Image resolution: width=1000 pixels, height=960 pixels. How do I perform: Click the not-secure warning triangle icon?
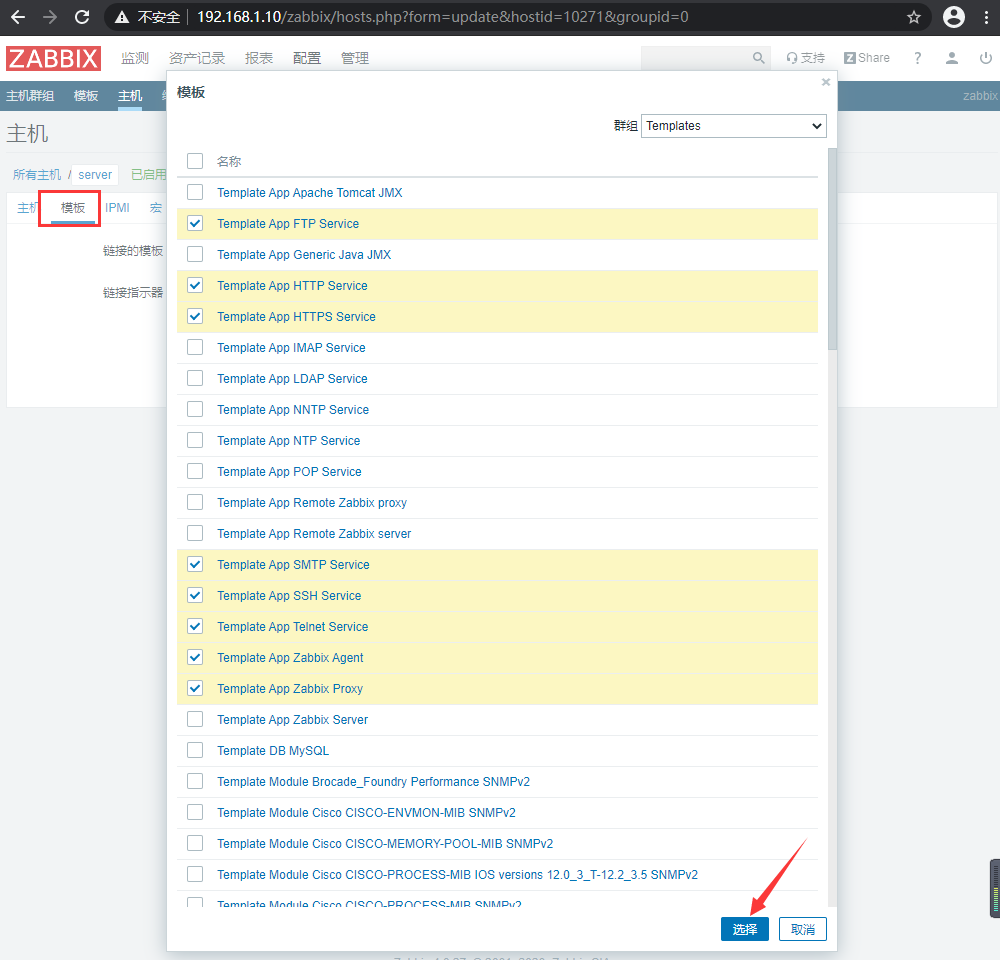pyautogui.click(x=122, y=17)
